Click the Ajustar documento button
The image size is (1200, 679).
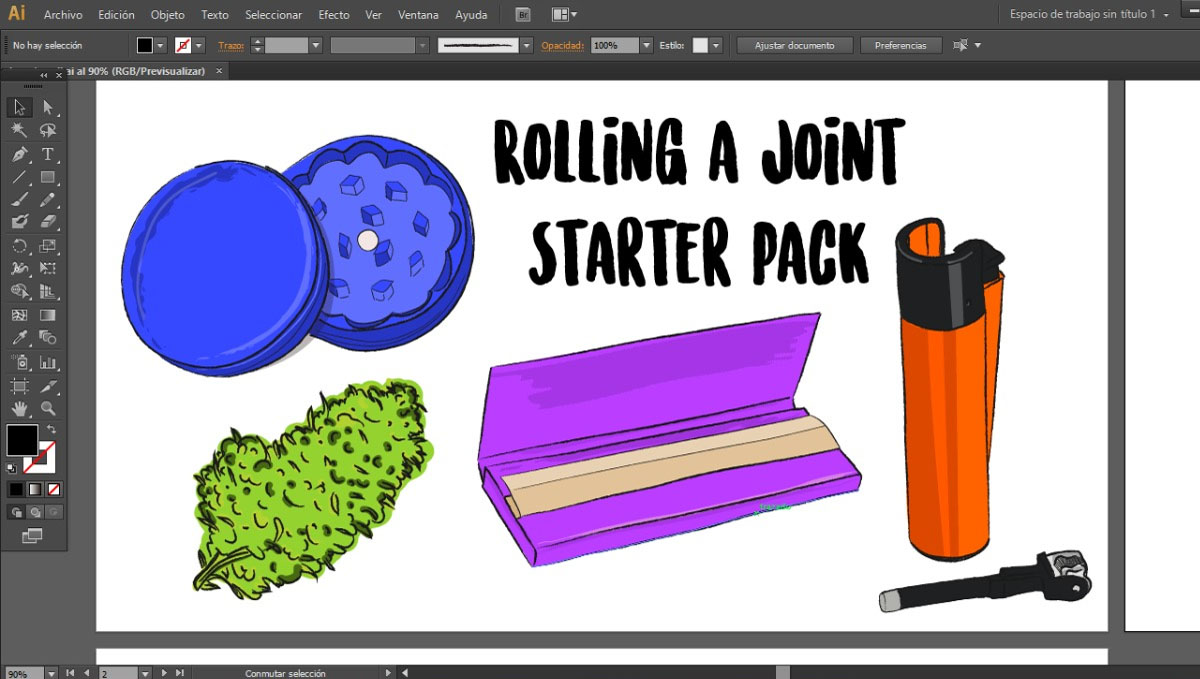pos(795,45)
